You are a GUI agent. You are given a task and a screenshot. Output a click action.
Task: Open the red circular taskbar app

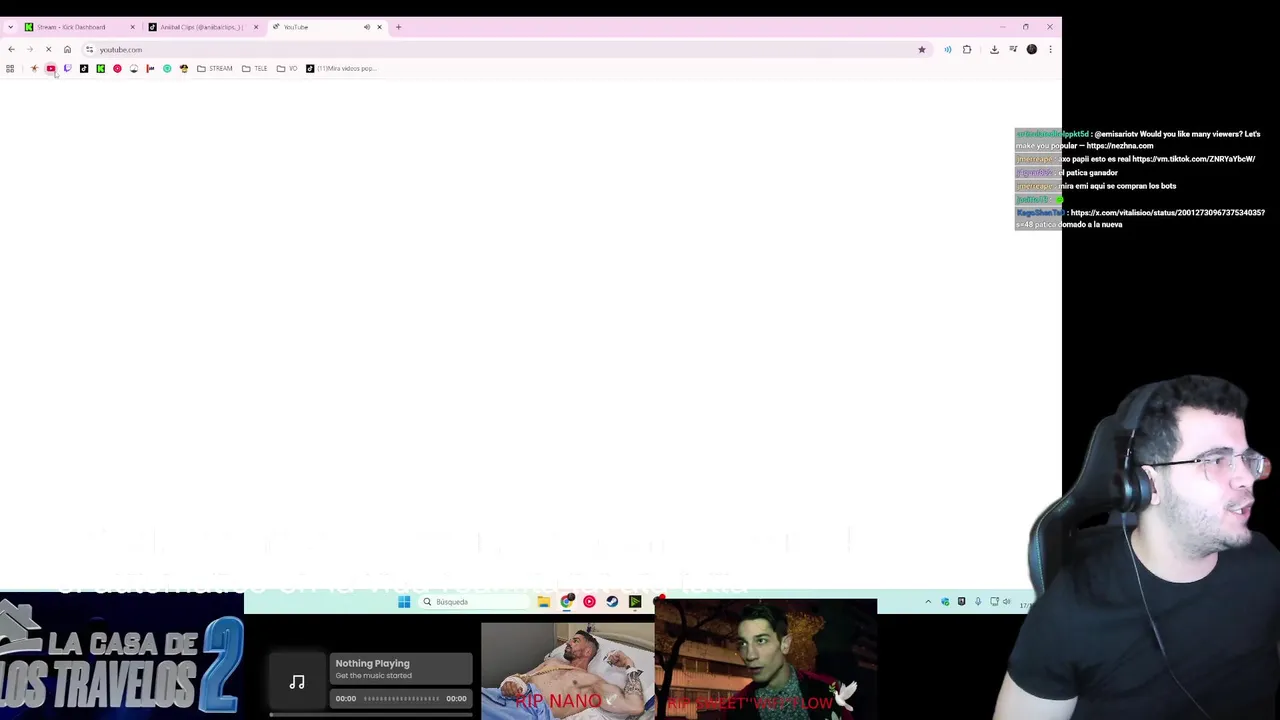click(589, 602)
